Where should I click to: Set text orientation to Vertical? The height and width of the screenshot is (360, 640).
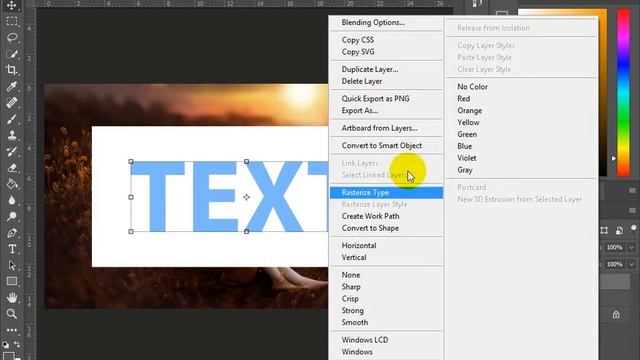[354, 258]
